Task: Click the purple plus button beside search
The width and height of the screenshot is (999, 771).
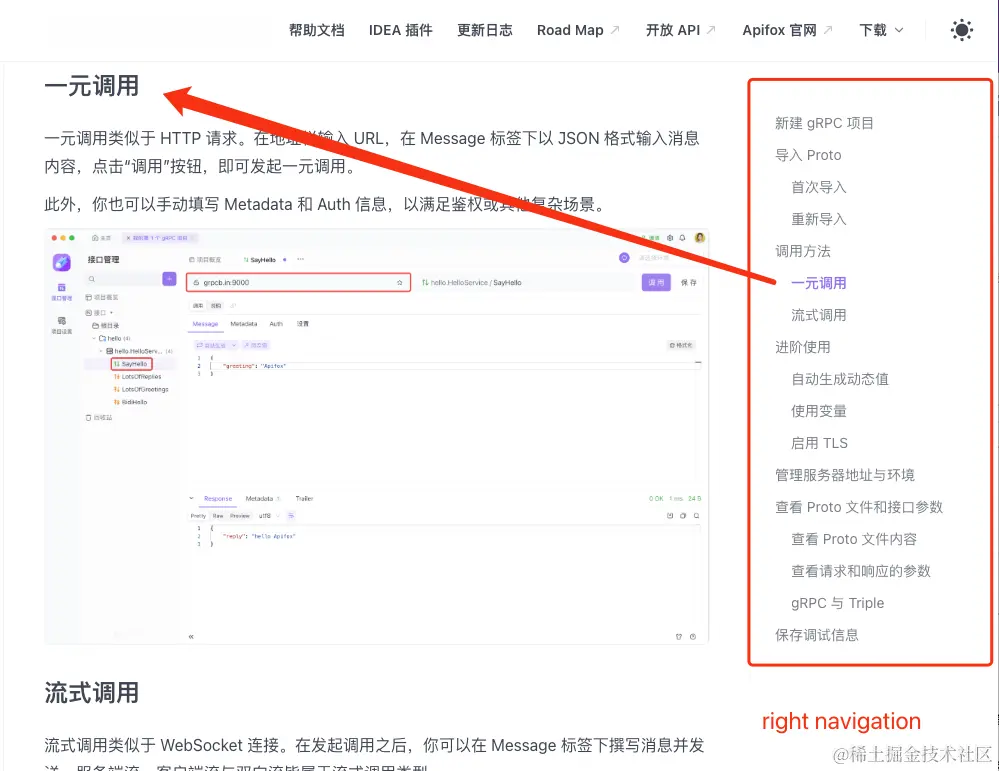Action: click(169, 278)
